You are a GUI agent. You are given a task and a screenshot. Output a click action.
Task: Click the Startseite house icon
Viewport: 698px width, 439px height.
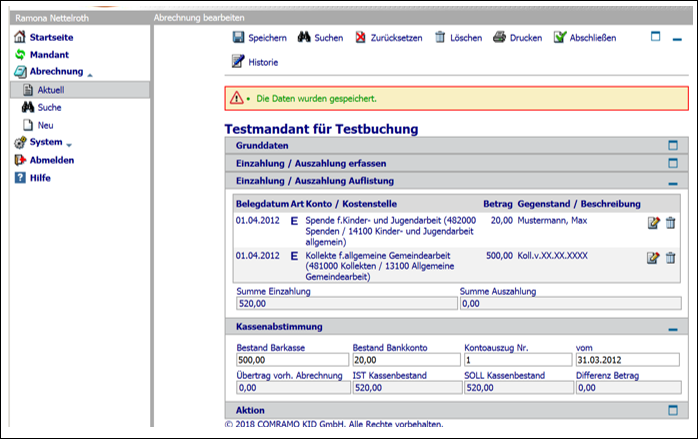[20, 37]
